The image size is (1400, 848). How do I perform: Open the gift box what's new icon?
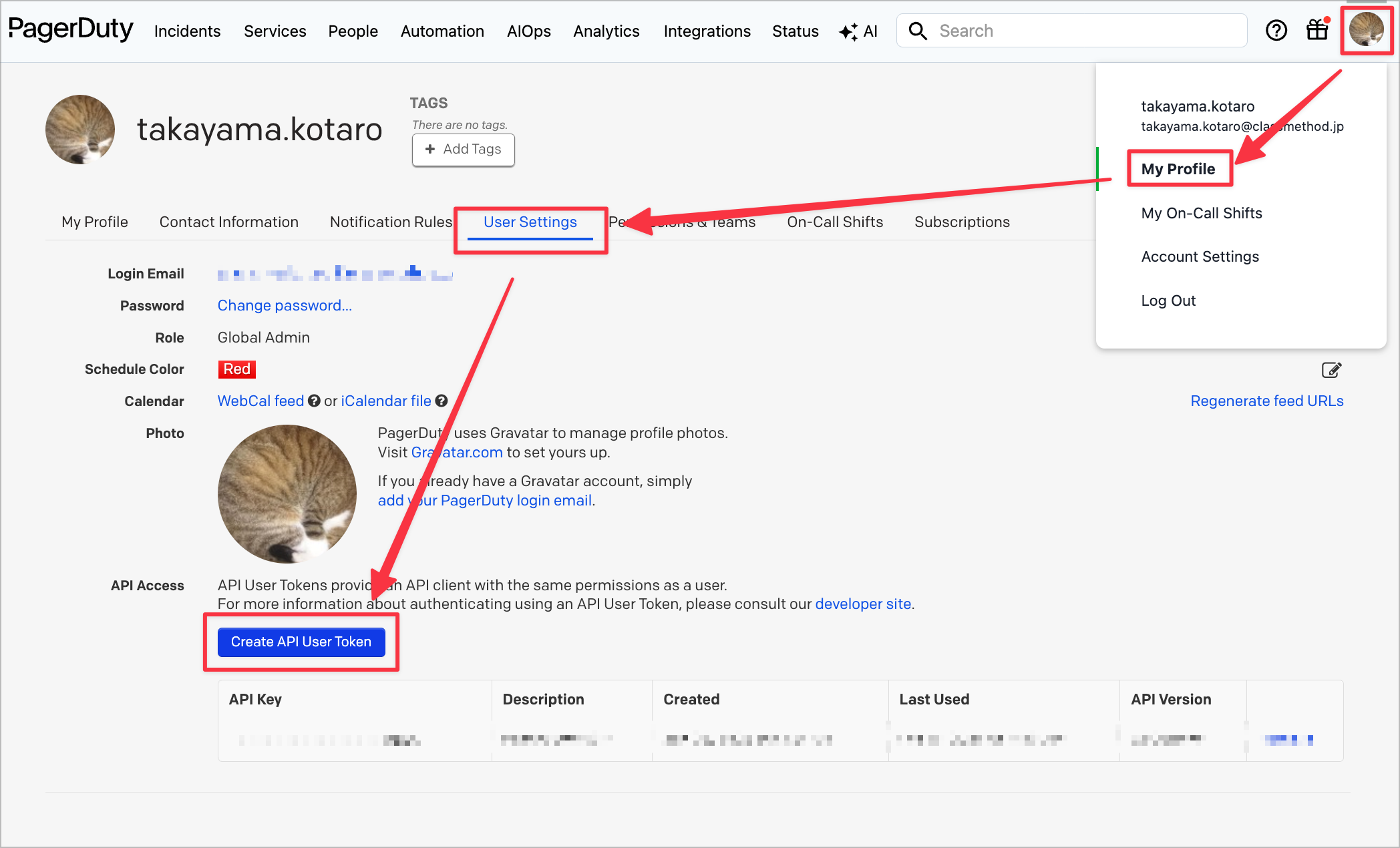(1317, 31)
